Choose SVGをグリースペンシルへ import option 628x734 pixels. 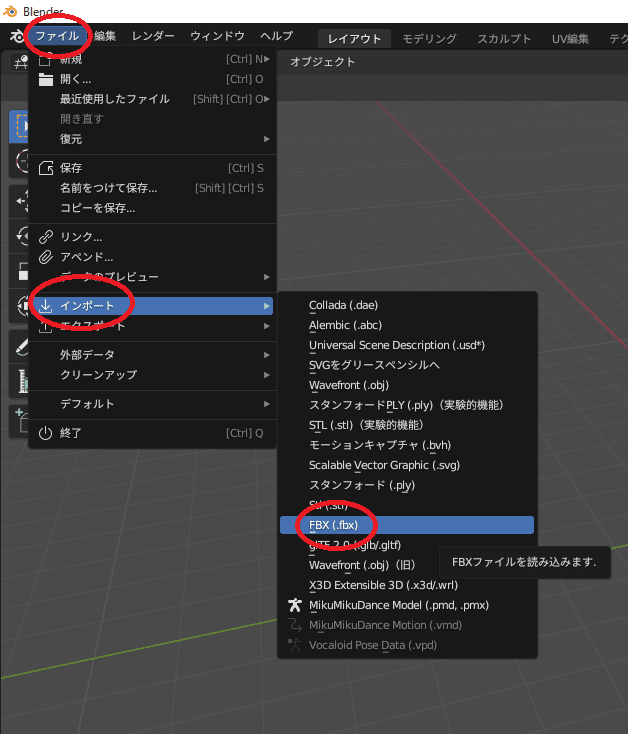(x=407, y=365)
